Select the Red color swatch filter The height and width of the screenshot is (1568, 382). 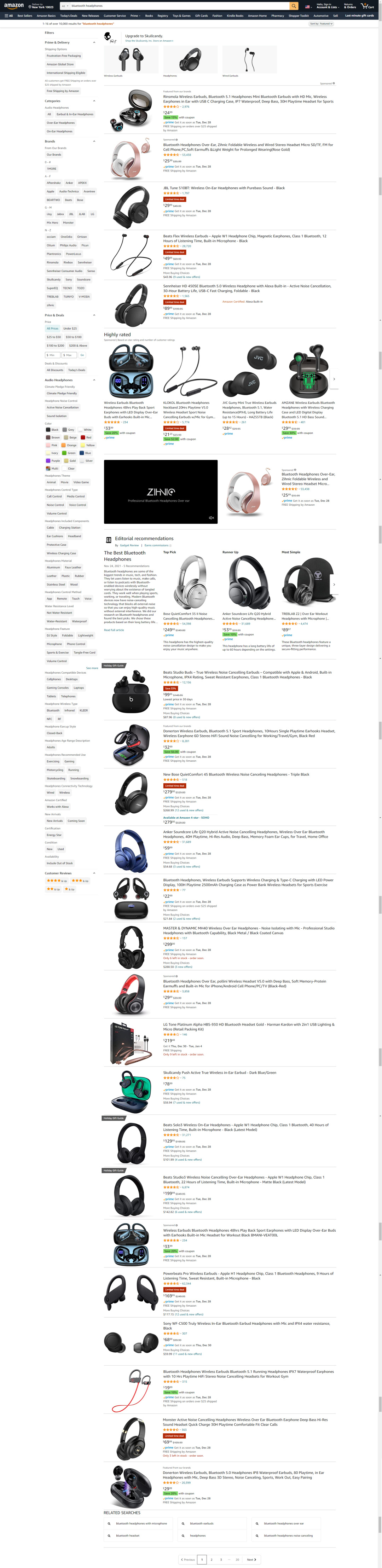tap(87, 437)
